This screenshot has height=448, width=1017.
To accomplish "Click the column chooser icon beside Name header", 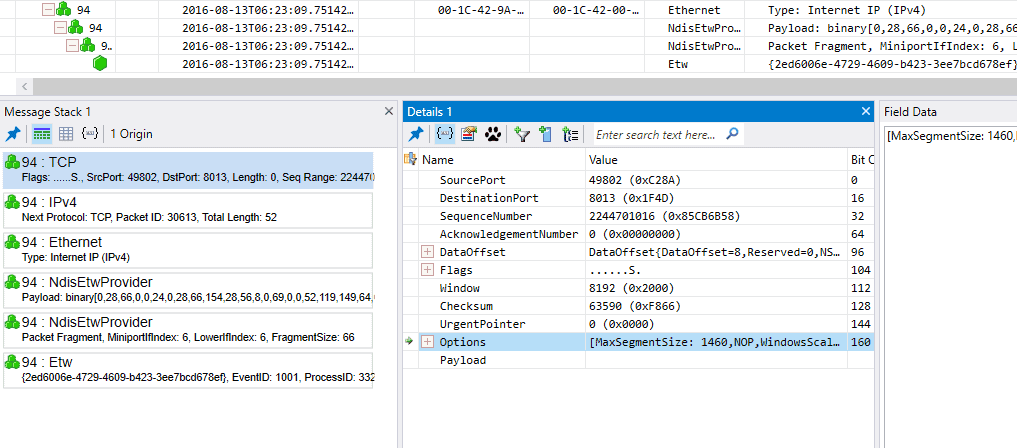I will (x=410, y=159).
